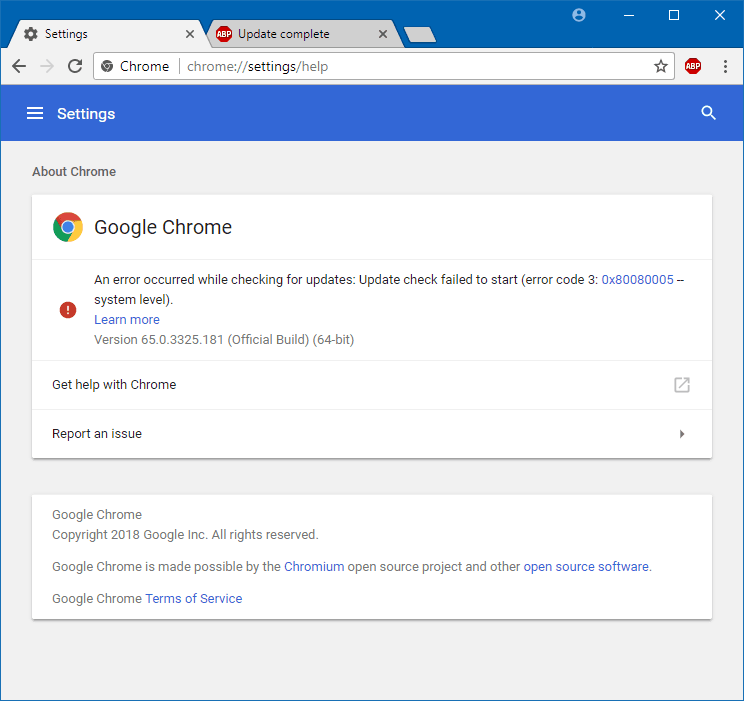Search settings with the magnifier icon

click(x=708, y=113)
